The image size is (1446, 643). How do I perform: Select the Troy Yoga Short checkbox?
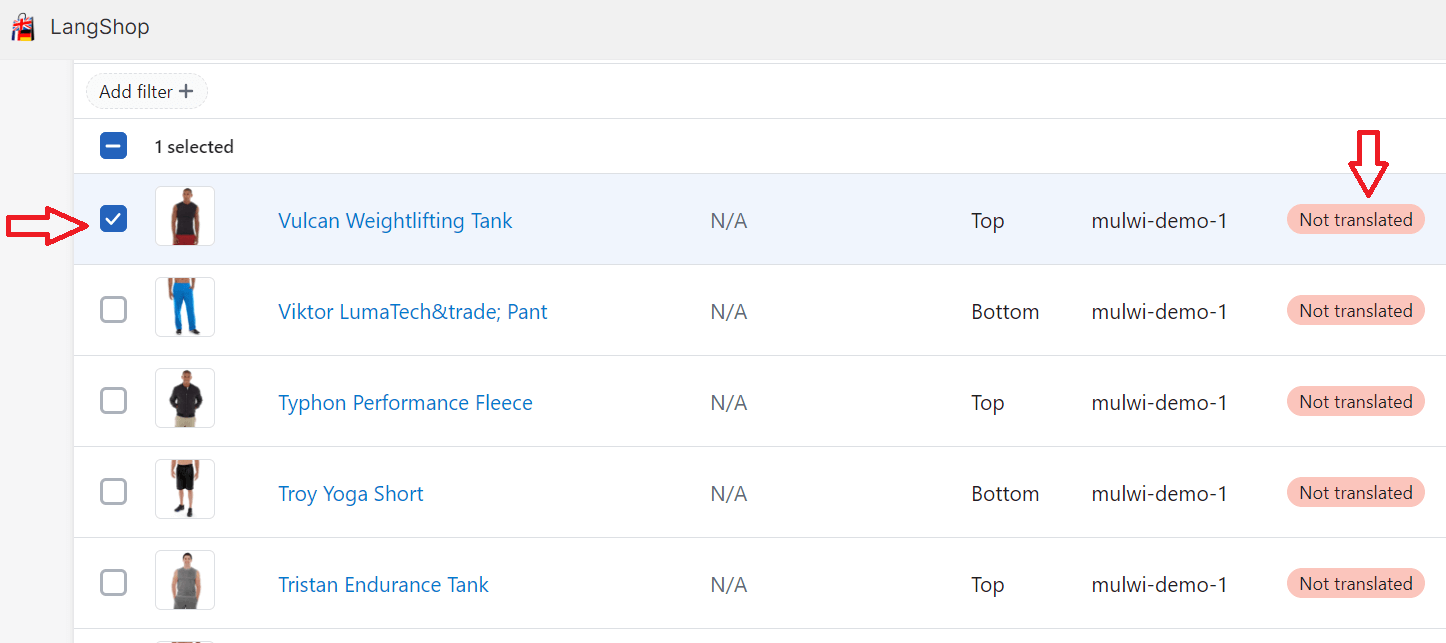pyautogui.click(x=114, y=492)
